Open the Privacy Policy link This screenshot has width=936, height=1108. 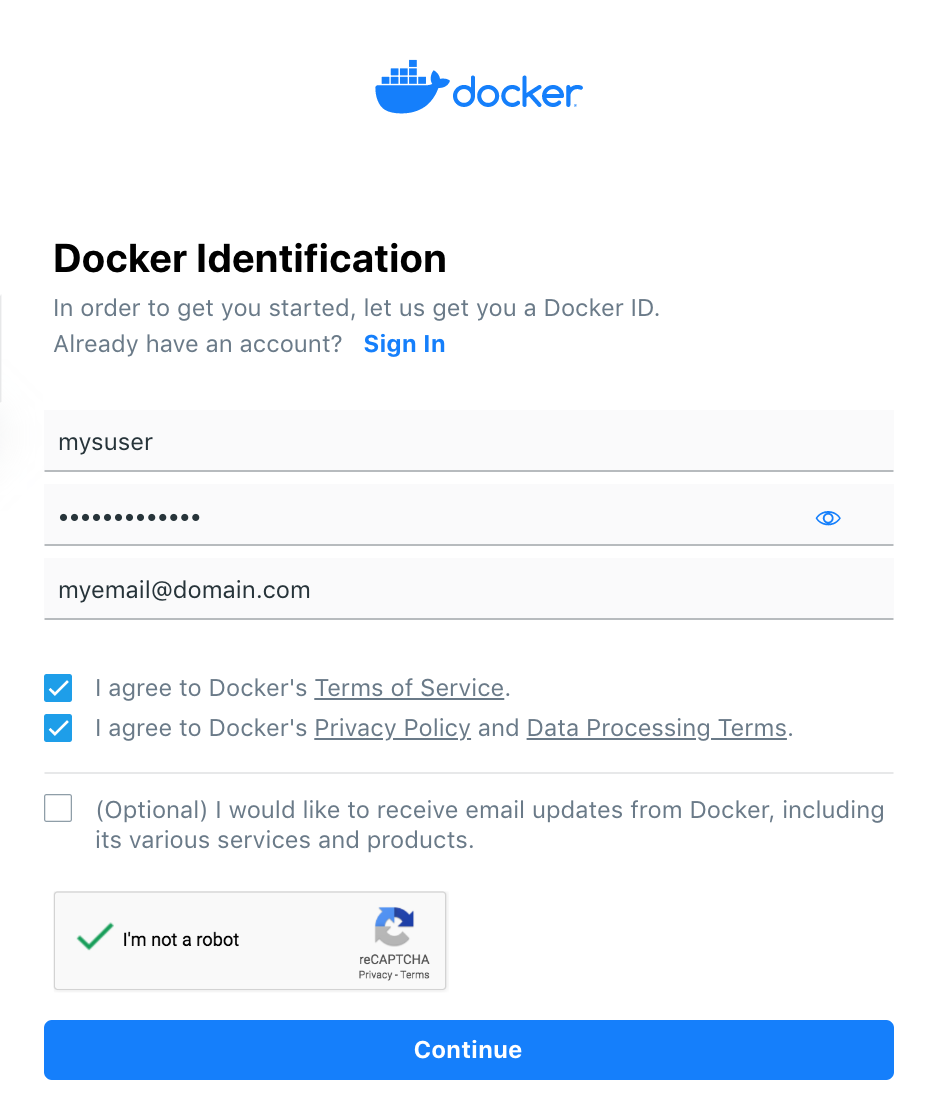click(392, 729)
